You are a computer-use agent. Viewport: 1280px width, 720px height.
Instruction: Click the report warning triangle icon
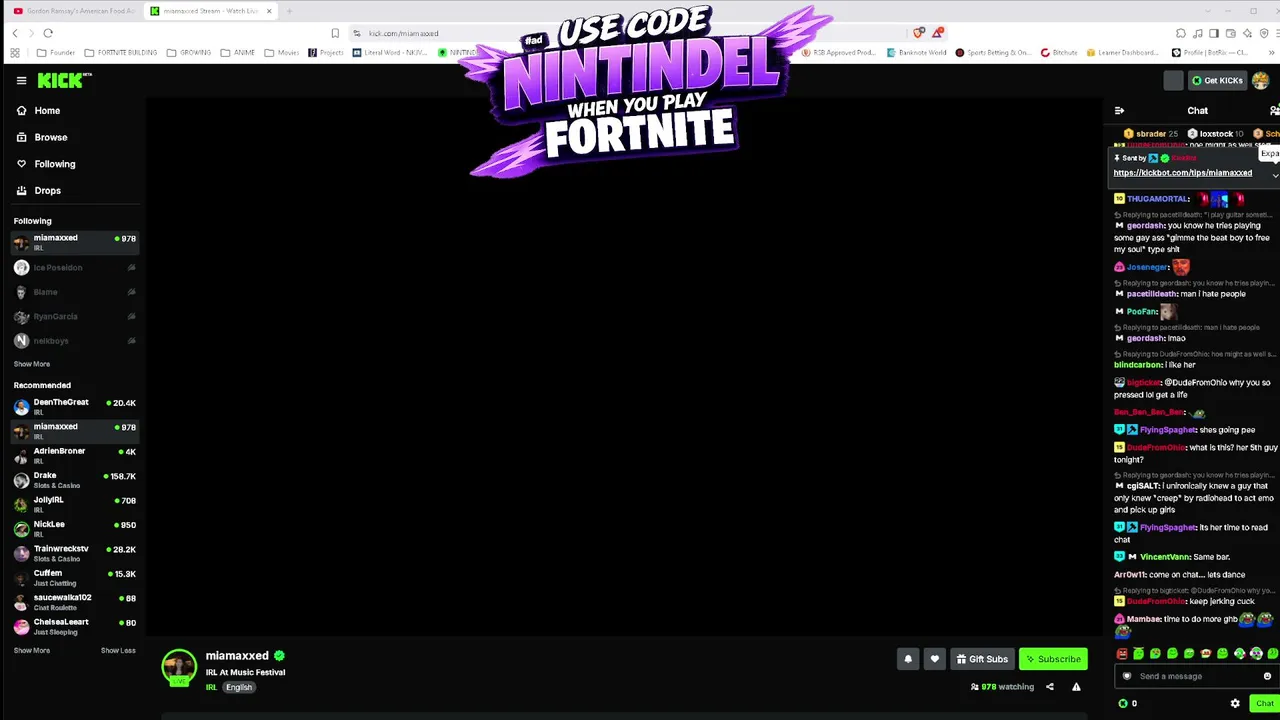1076,687
